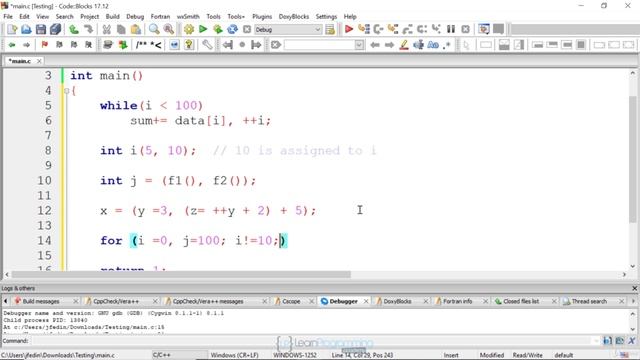Paste from clipboard icon
The width and height of the screenshot is (640, 360).
pos(136,29)
